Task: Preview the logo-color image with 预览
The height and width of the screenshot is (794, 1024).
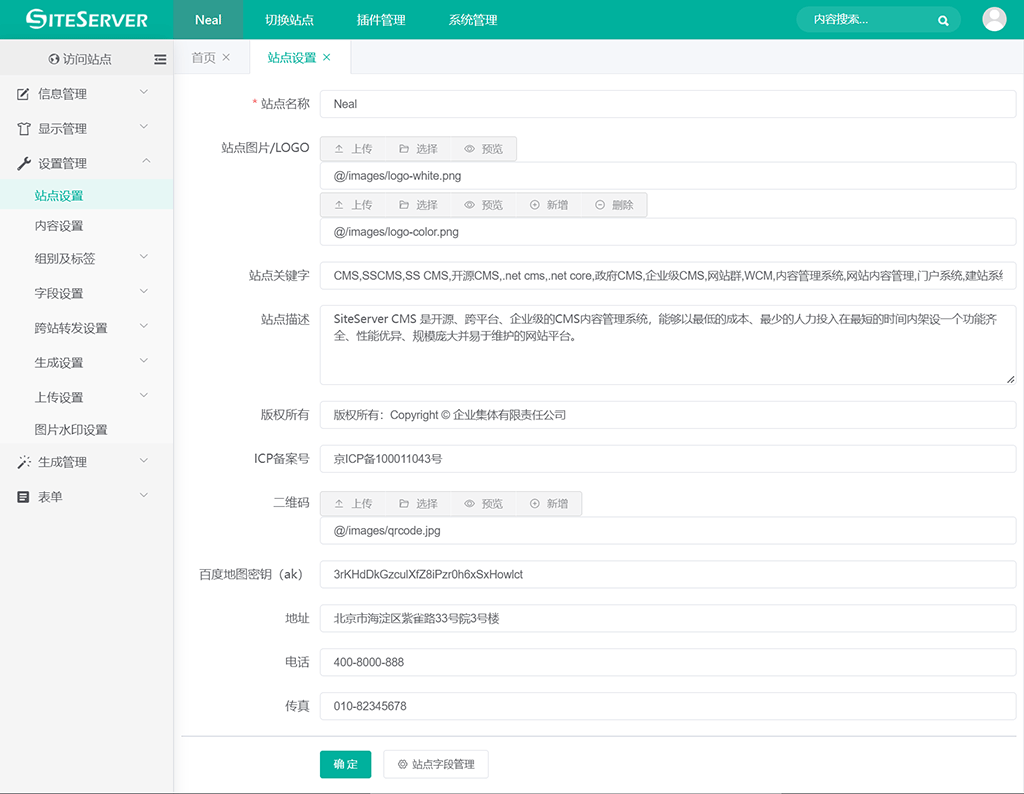Action: [x=483, y=205]
